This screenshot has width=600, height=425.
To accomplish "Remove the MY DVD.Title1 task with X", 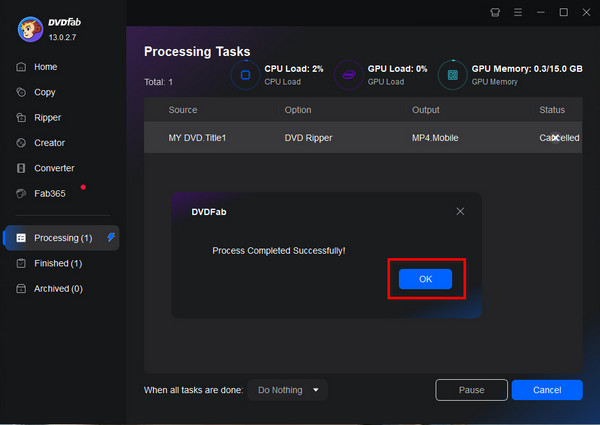I will [x=556, y=137].
